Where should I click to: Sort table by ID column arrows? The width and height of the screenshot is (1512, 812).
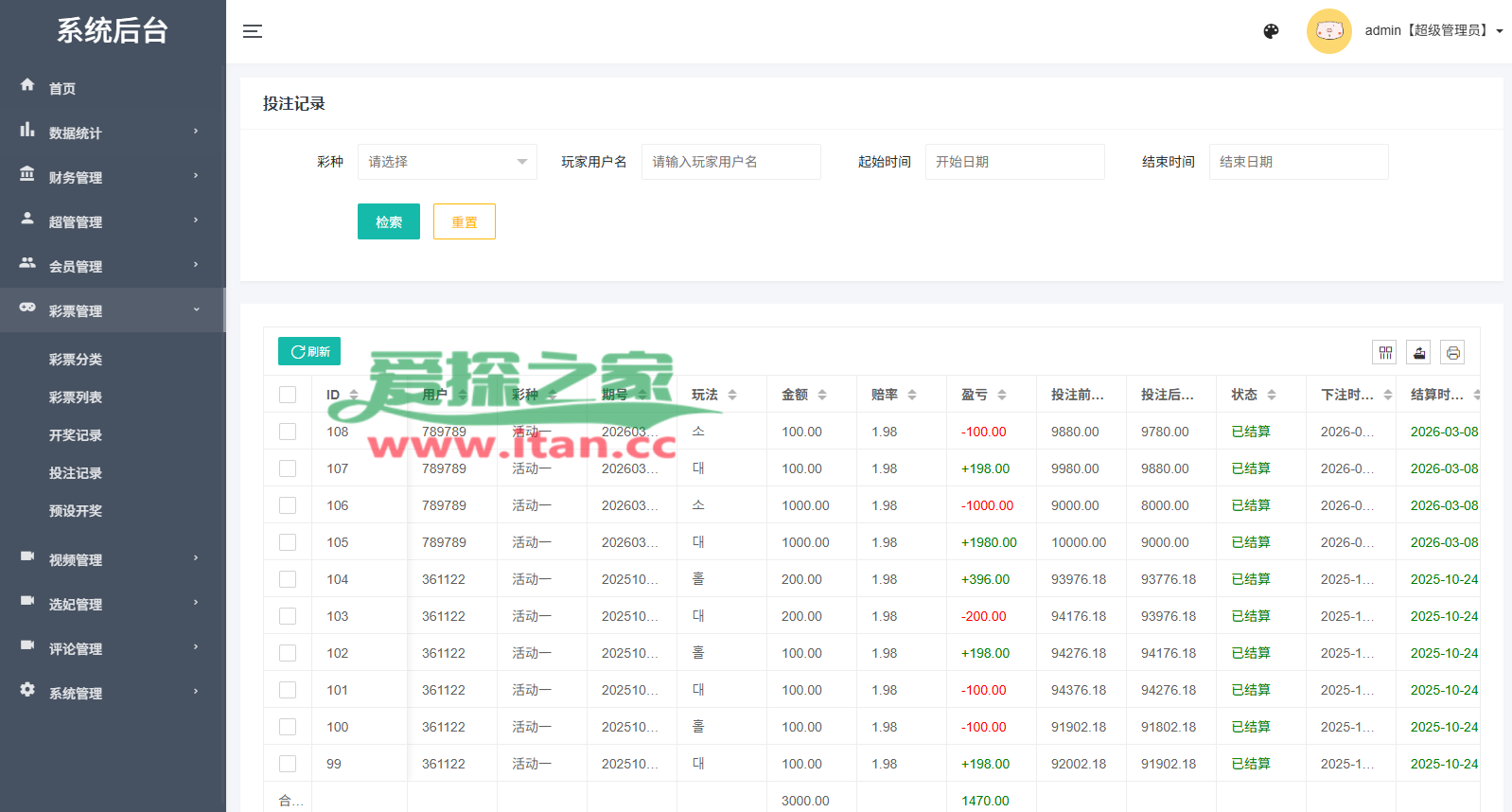[x=354, y=395]
